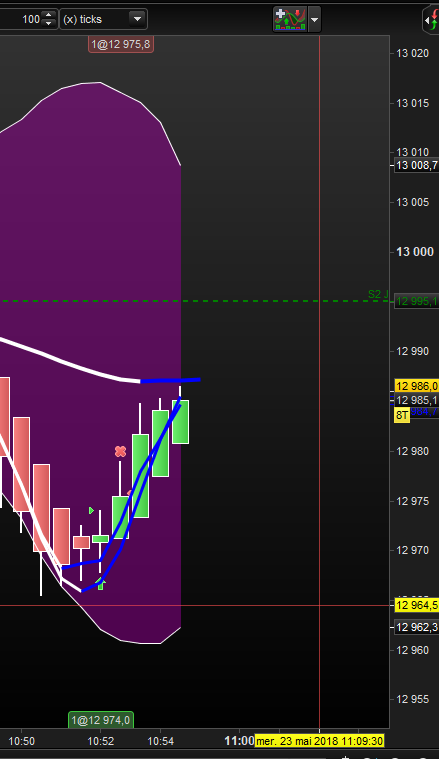Click the yellow 8T tag
The width and height of the screenshot is (439, 759).
pos(402,415)
